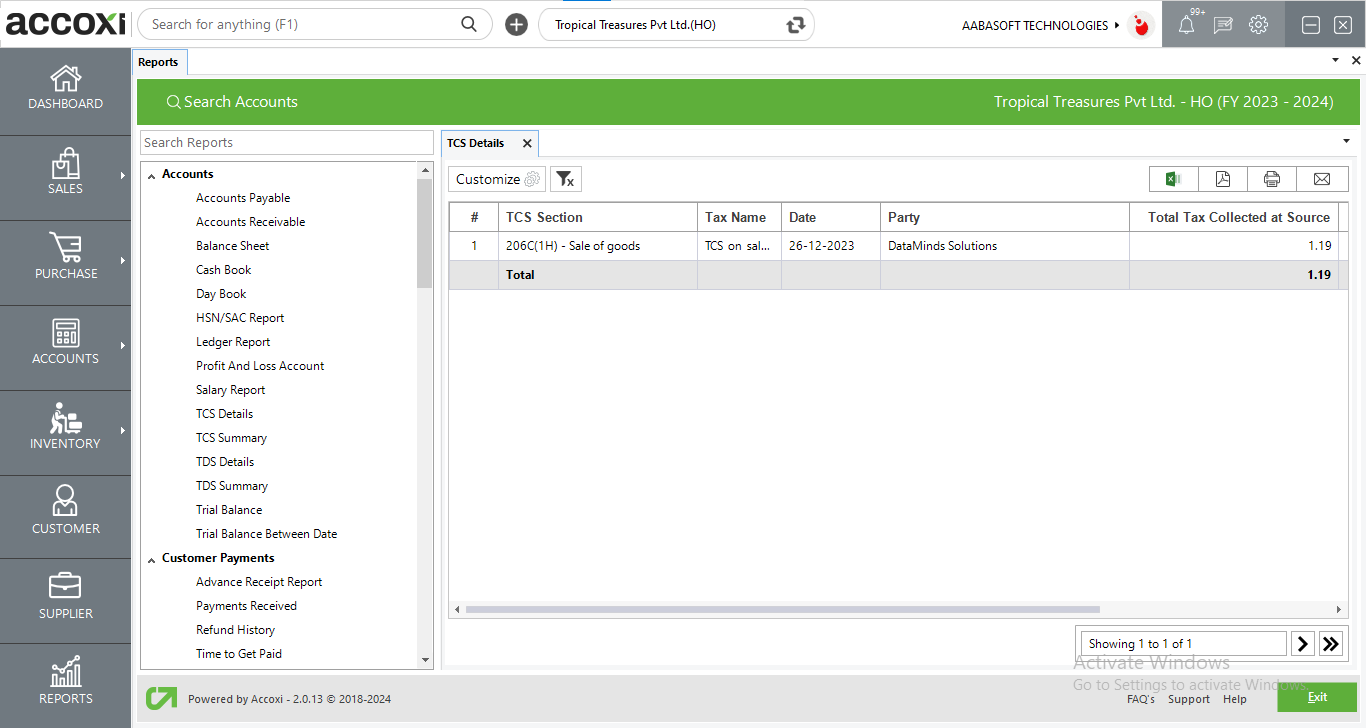Viewport: 1366px width, 728px height.
Task: Open Inventory in the sidebar
Action: (x=66, y=430)
